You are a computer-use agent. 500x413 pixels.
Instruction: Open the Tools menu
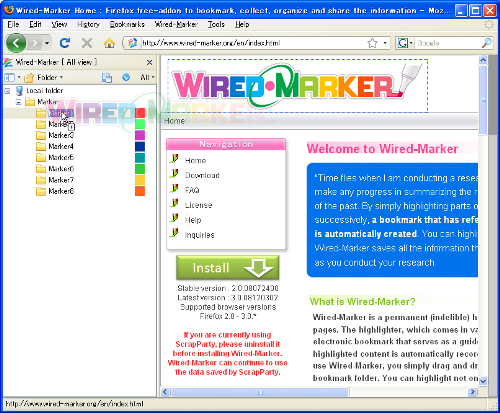point(216,24)
